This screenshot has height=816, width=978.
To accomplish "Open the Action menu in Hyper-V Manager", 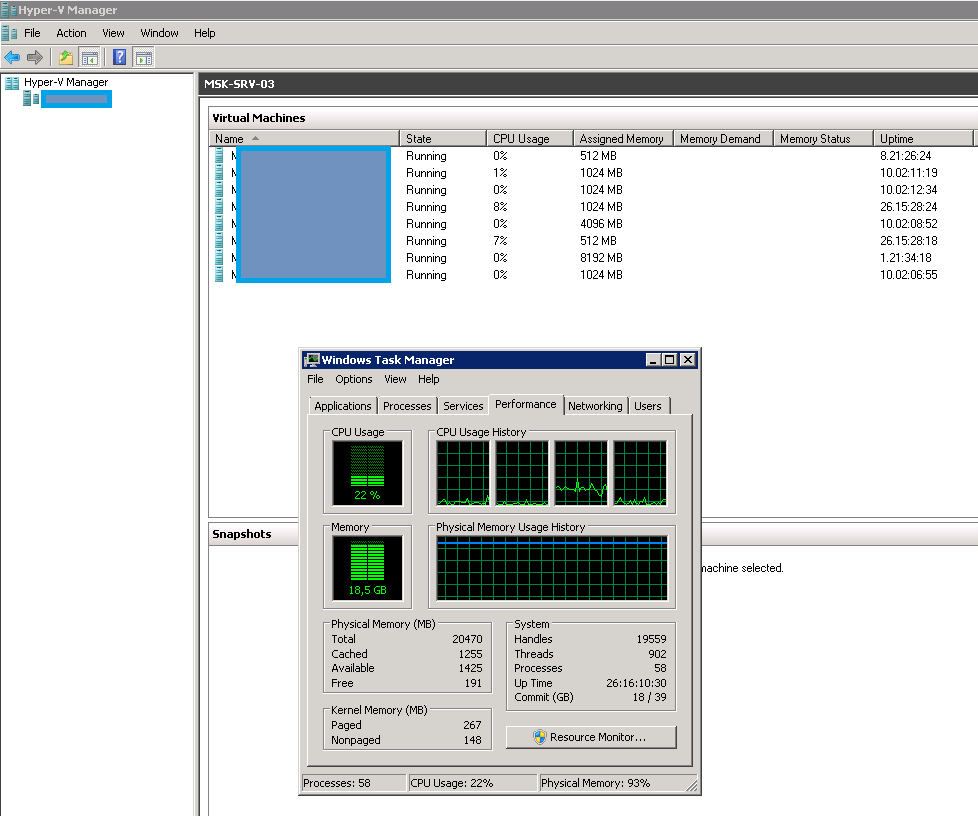I will [71, 33].
